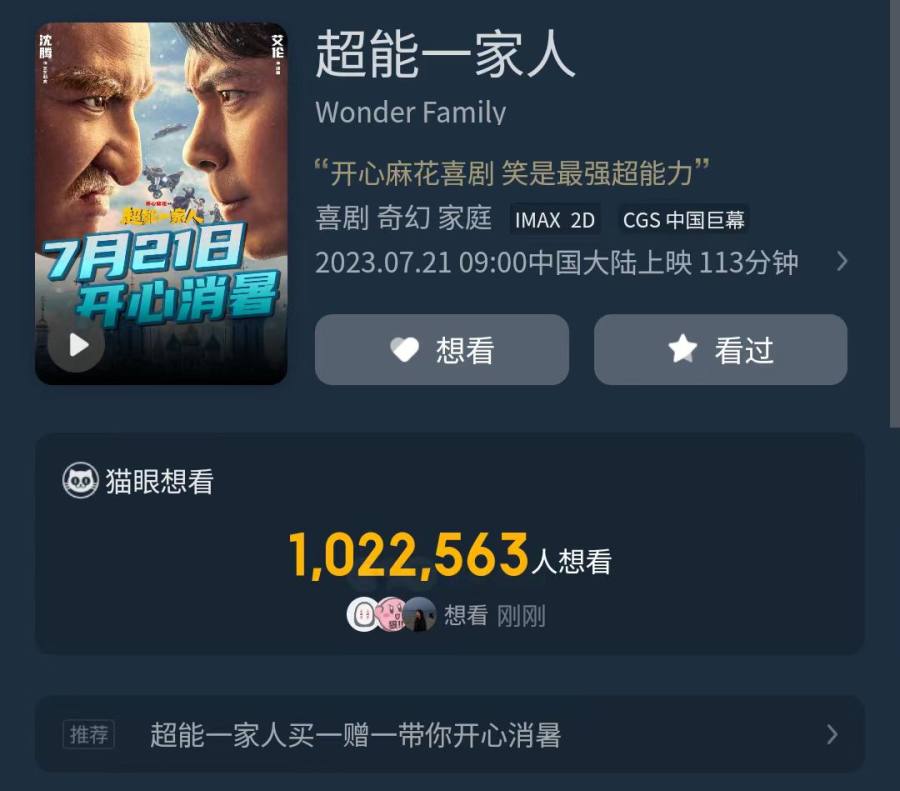
Task: Tap the star icon on 看过
Action: click(682, 349)
